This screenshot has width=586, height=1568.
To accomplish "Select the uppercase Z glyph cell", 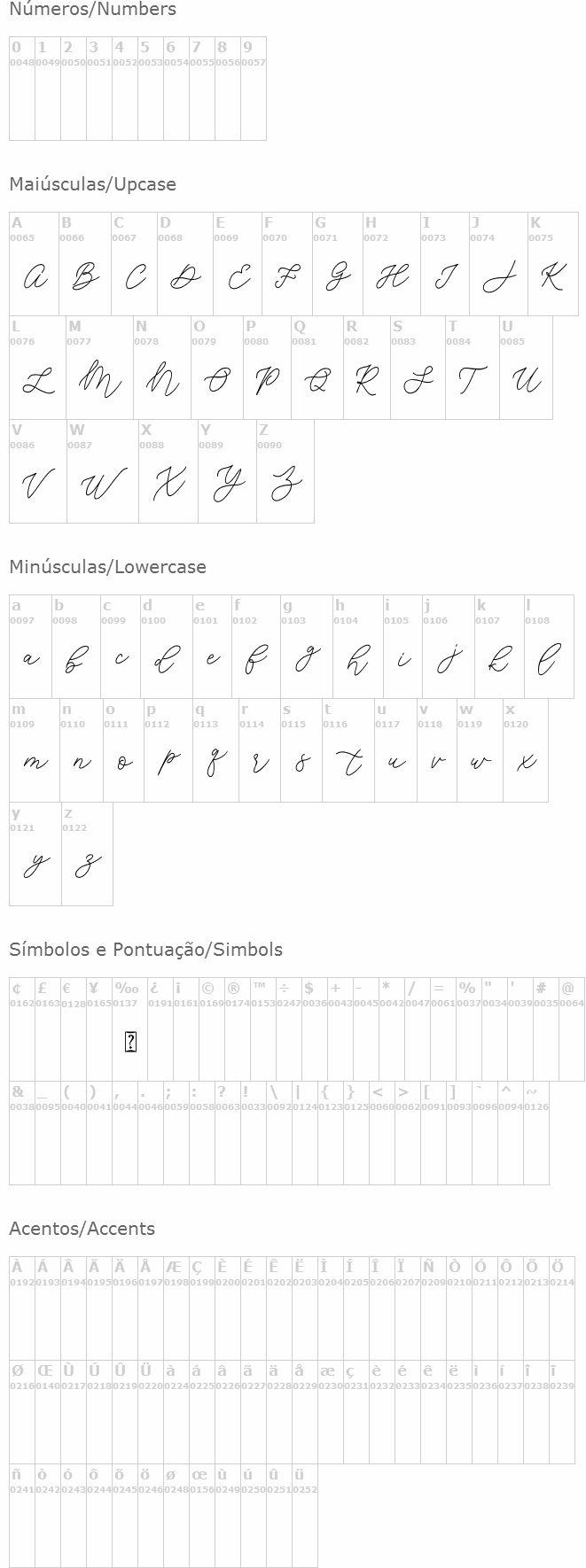I will pos(285,484).
